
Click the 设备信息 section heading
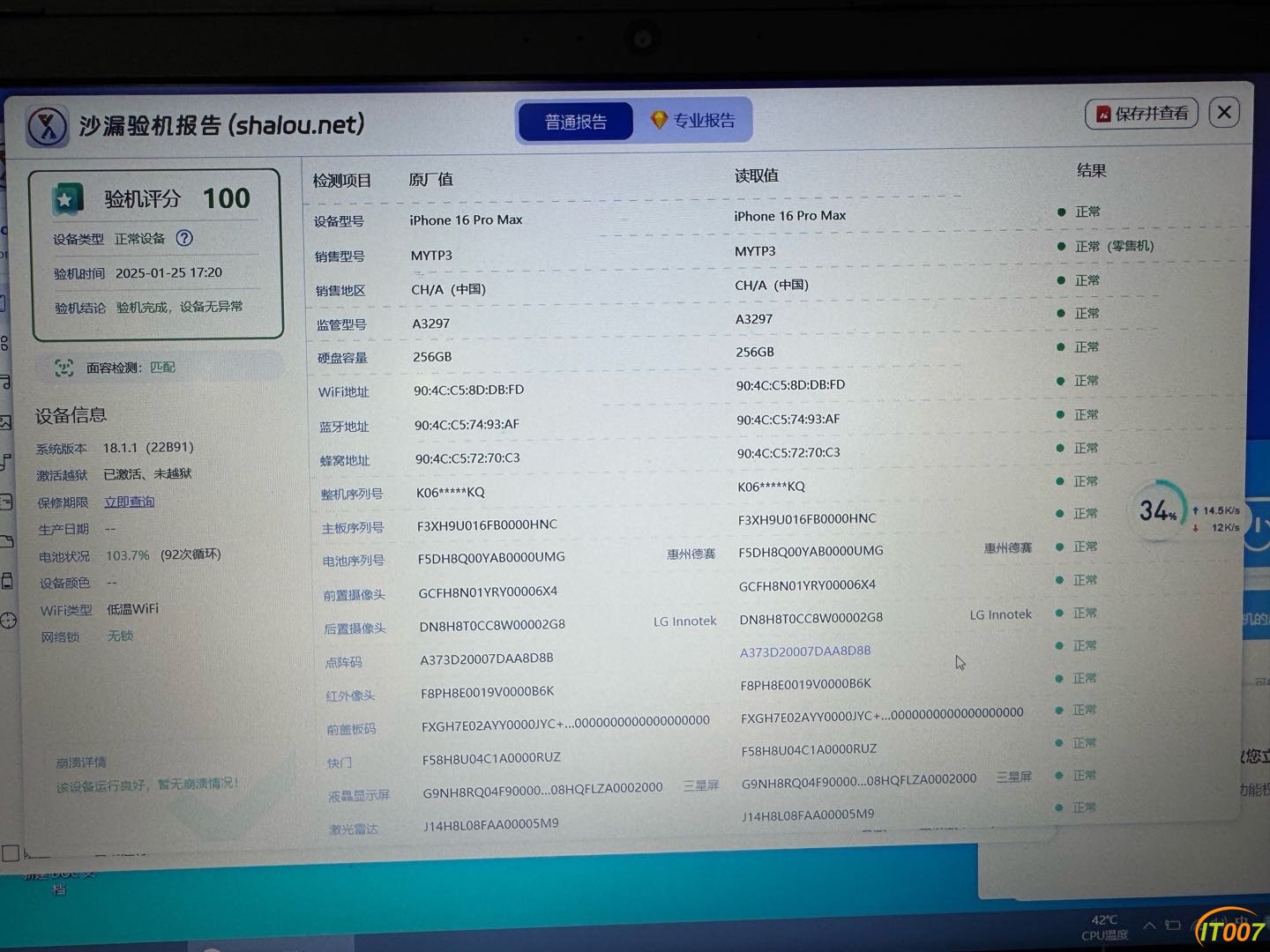pyautogui.click(x=71, y=415)
